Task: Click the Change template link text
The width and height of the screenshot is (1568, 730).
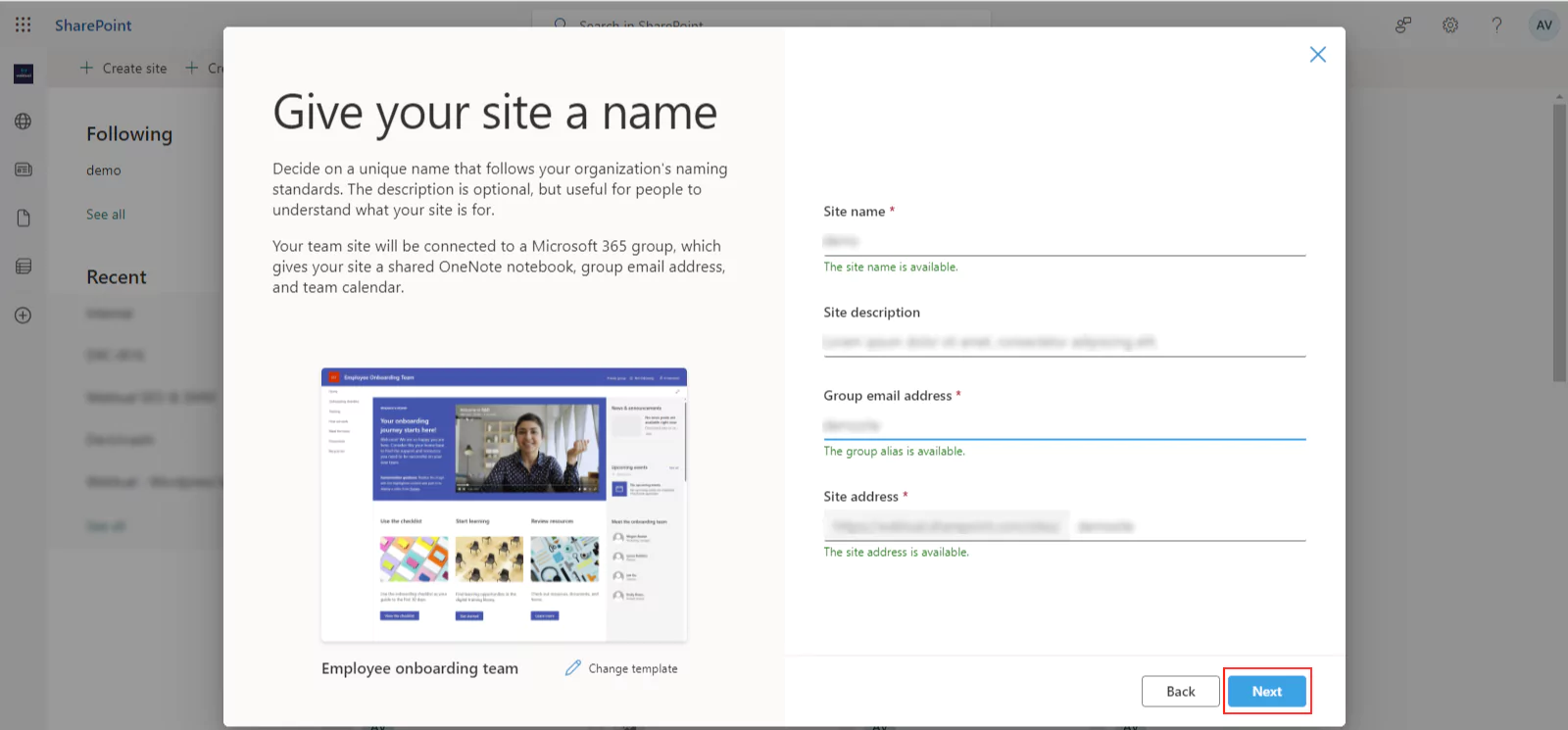Action: pos(633,669)
